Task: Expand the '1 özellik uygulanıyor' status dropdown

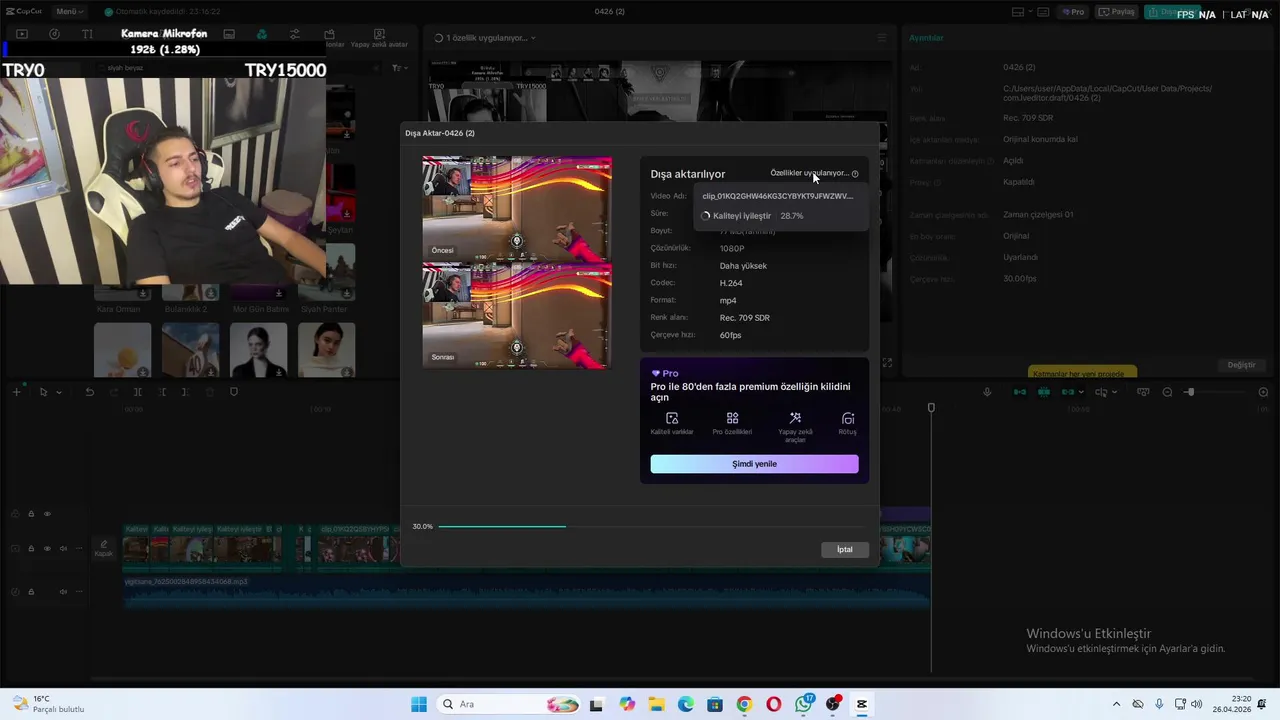Action: click(485, 38)
